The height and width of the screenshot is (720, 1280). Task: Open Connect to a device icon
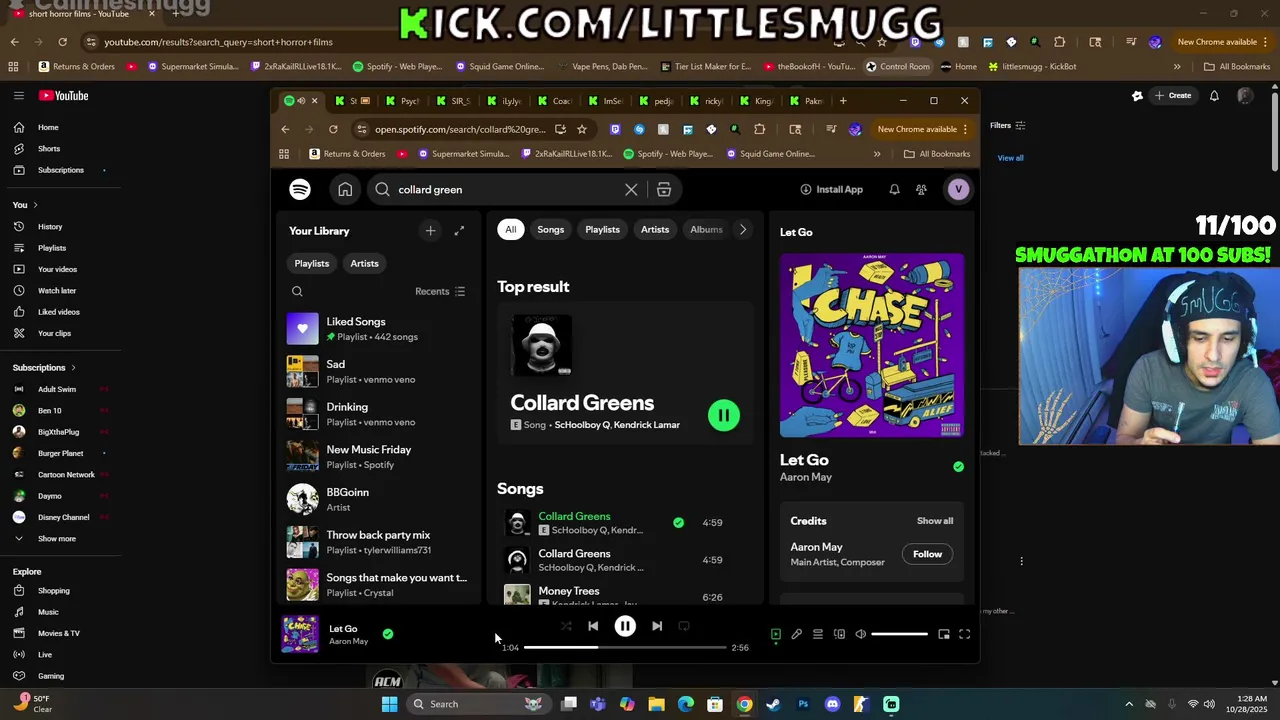[839, 634]
